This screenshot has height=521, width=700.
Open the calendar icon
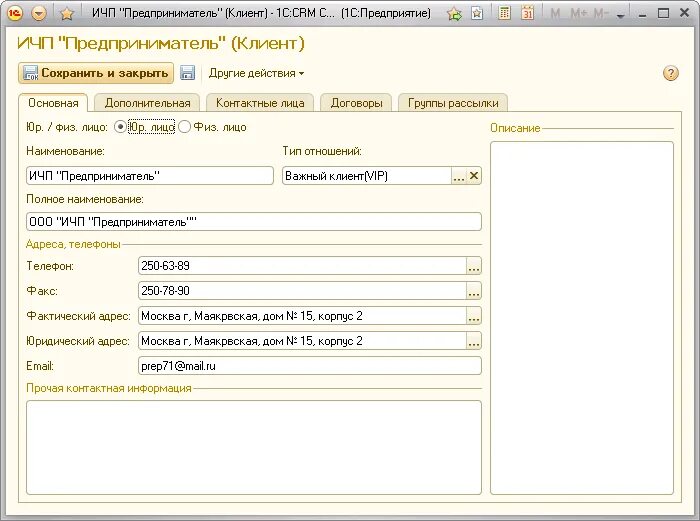point(527,13)
